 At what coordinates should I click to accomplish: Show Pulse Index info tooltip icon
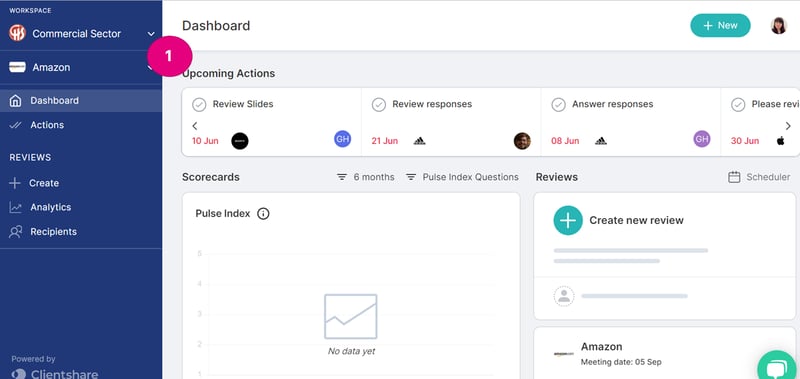263,214
